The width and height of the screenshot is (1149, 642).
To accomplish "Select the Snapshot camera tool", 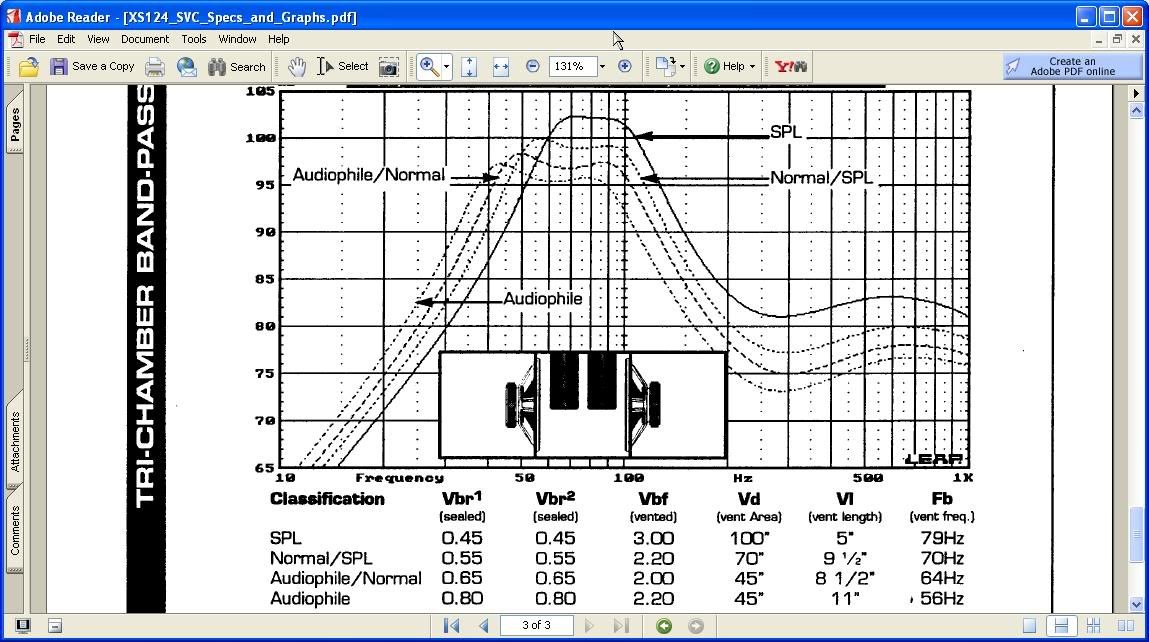I will pyautogui.click(x=388, y=66).
